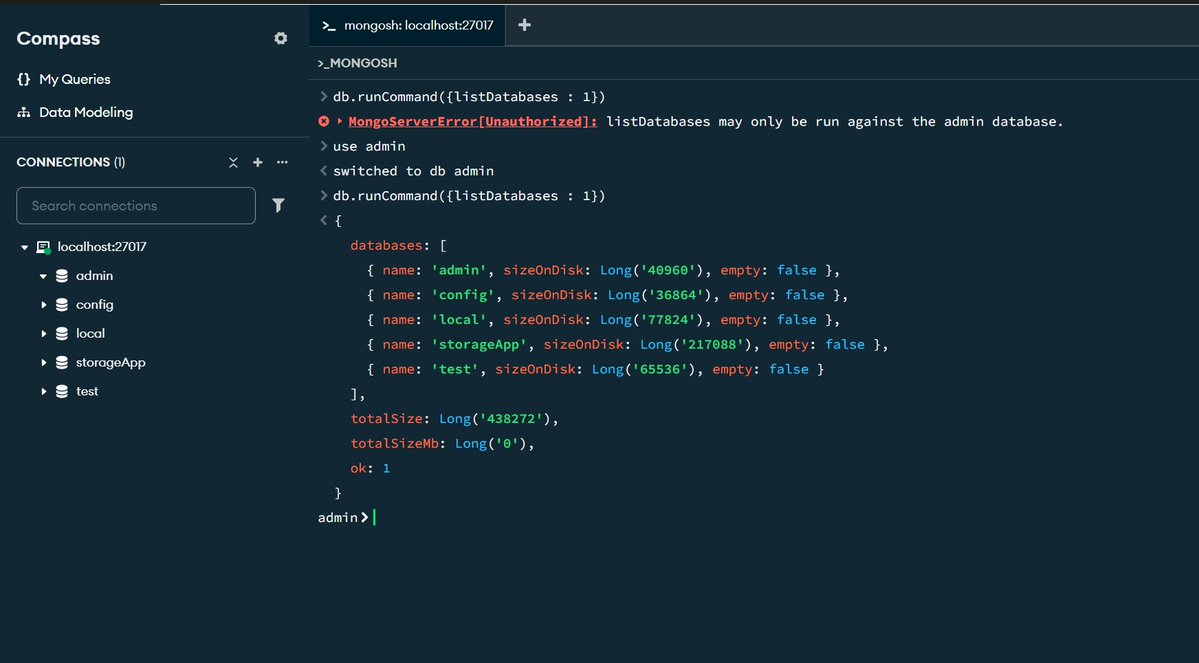This screenshot has width=1199, height=663.
Task: Select the config database
Action: point(94,304)
